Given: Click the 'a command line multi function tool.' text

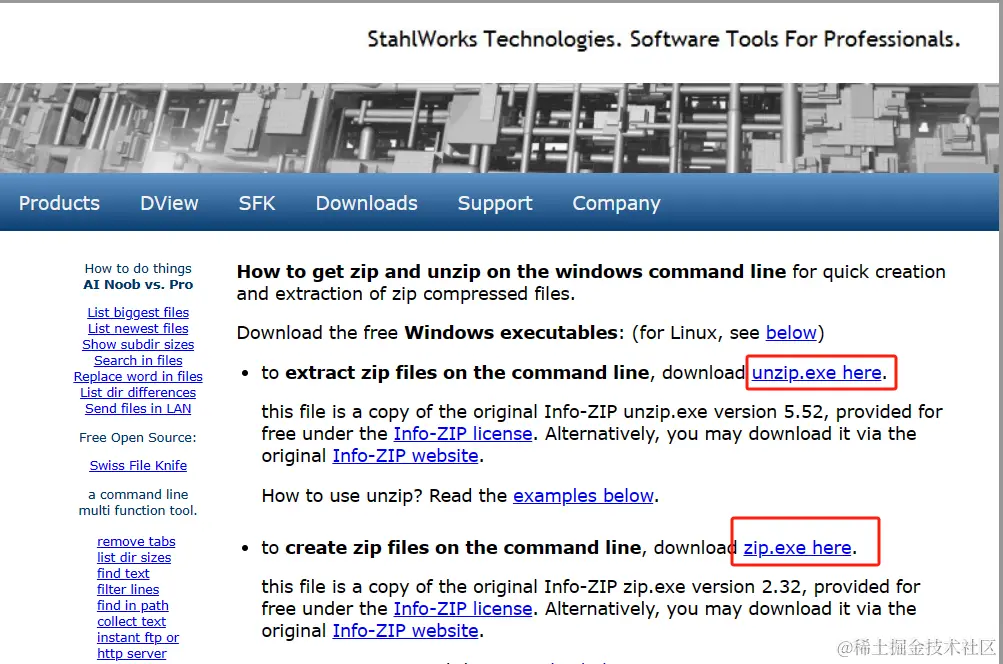Looking at the screenshot, I should pyautogui.click(x=138, y=502).
